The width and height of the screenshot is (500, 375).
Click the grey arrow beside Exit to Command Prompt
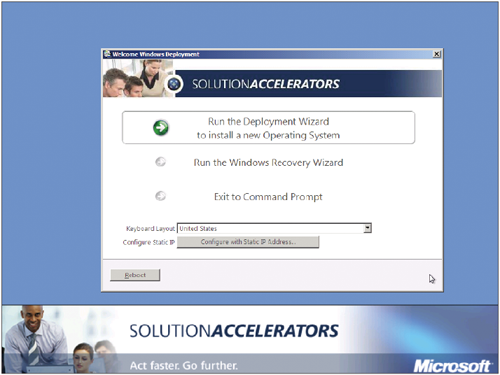pos(161,196)
